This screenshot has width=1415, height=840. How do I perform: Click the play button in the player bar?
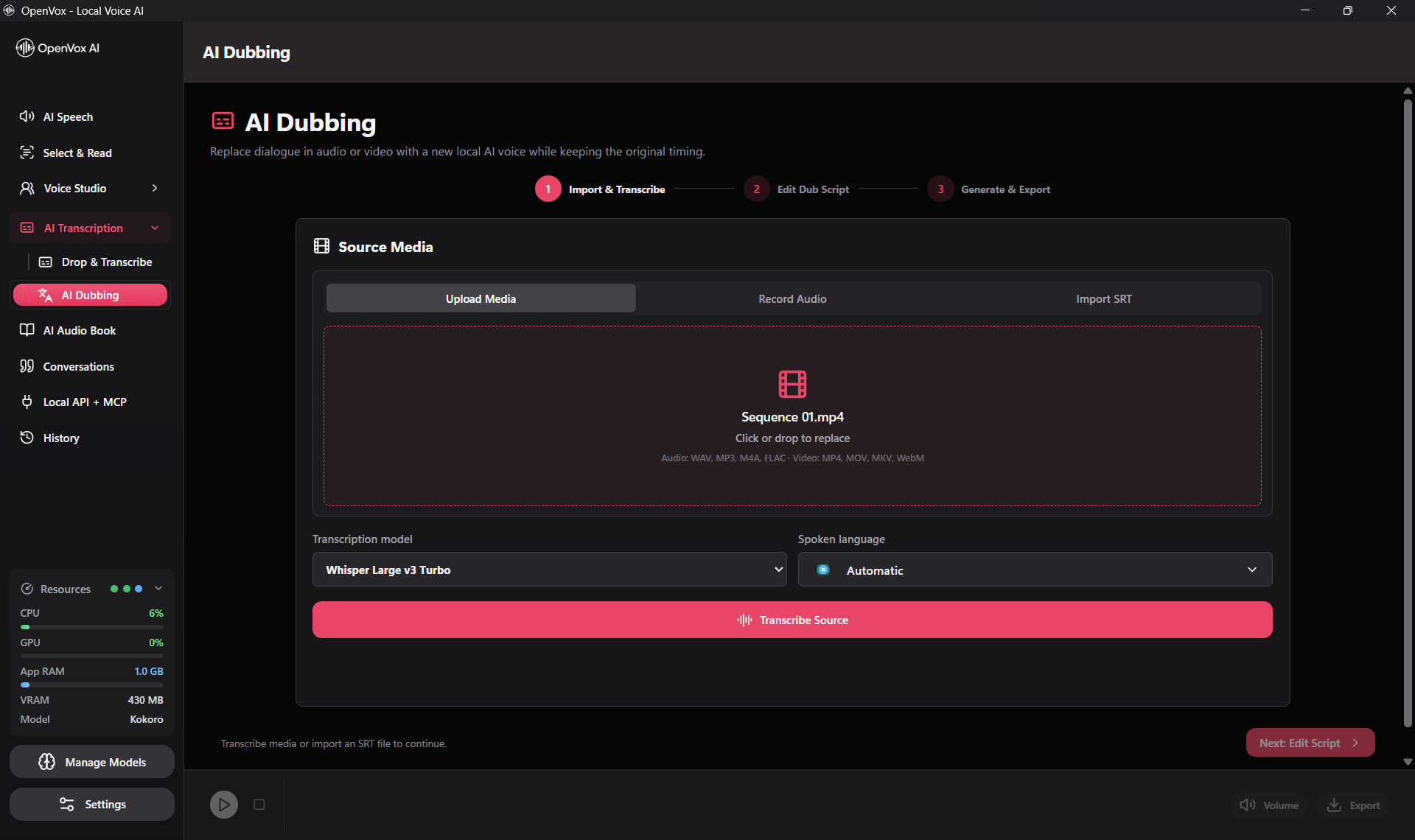click(224, 805)
